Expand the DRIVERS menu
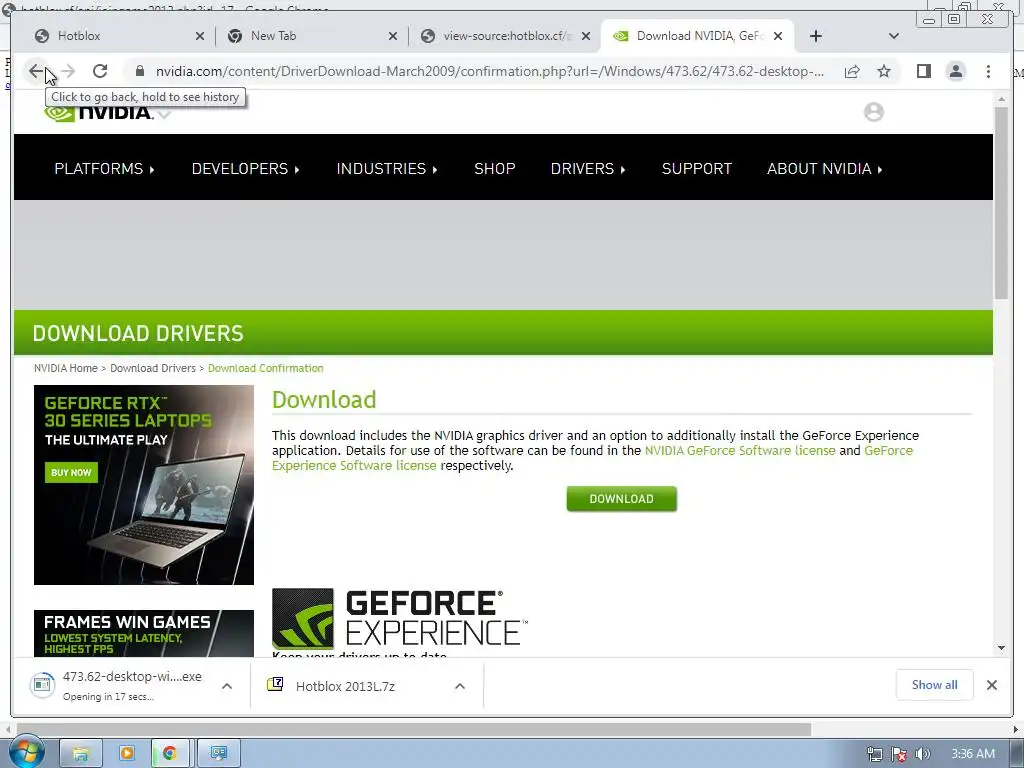Viewport: 1024px width, 768px height. coord(588,168)
